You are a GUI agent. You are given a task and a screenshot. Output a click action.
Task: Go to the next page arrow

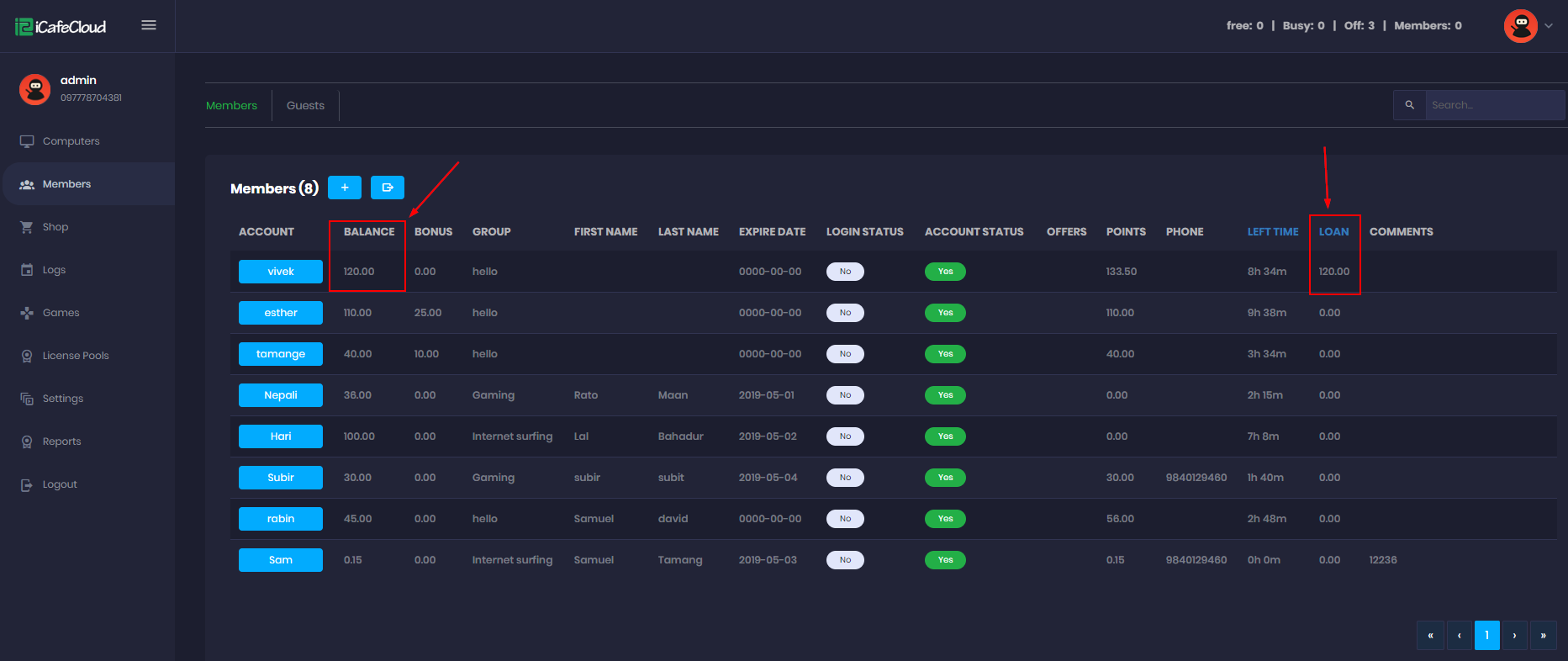[1514, 636]
